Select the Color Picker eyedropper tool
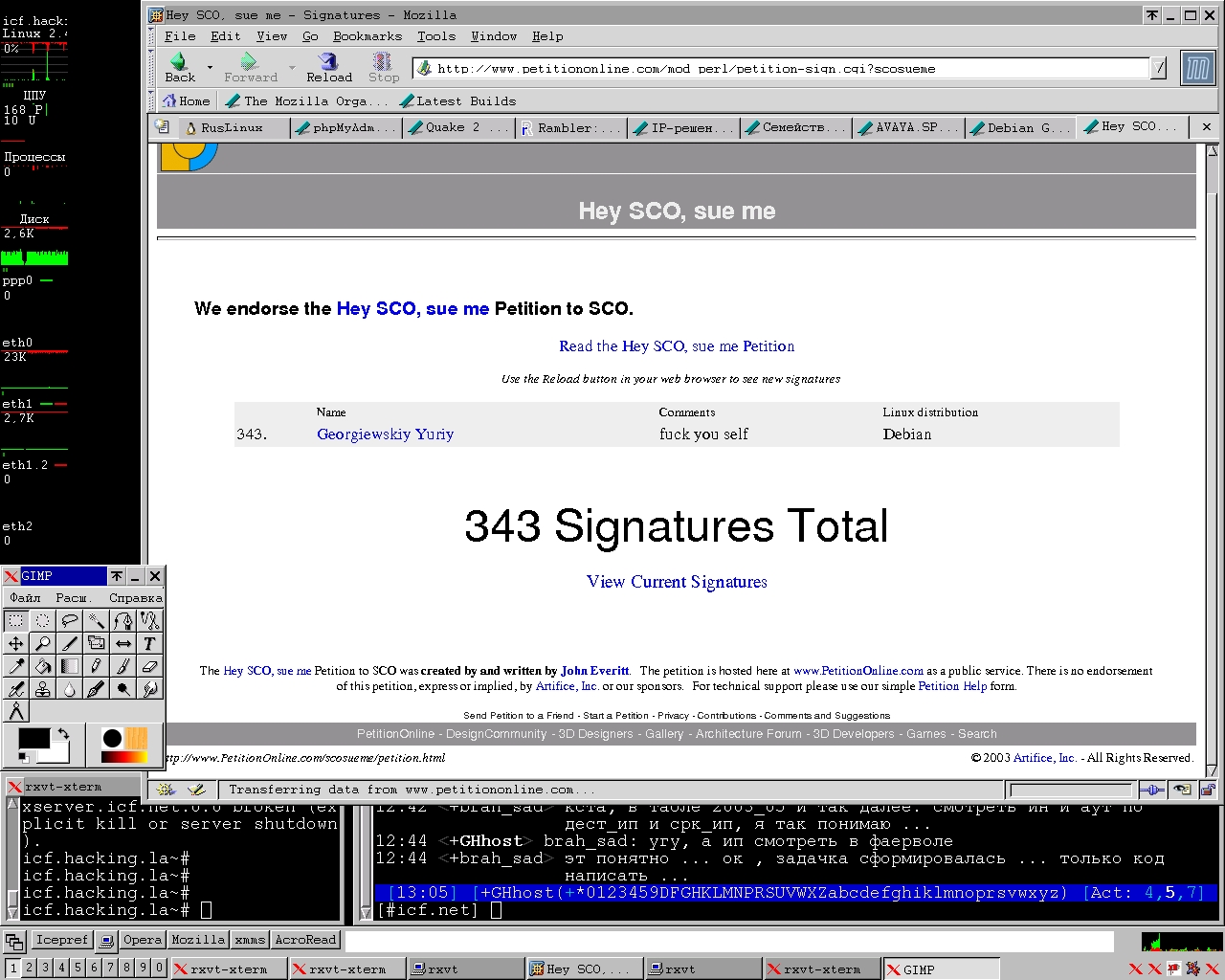Screen dimensions: 1225x980 pos(16,666)
